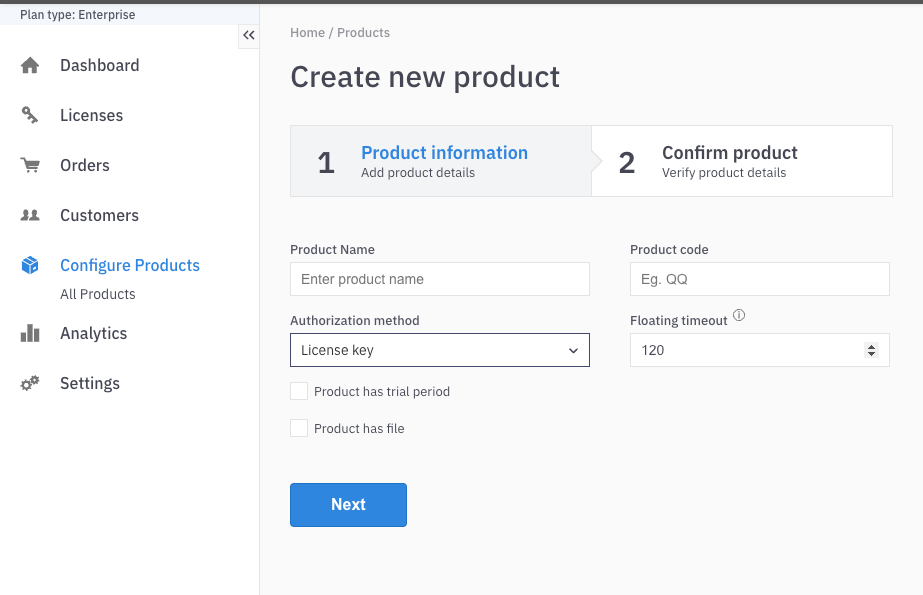Click the Orders shopping cart icon
This screenshot has width=923, height=595.
(x=30, y=166)
